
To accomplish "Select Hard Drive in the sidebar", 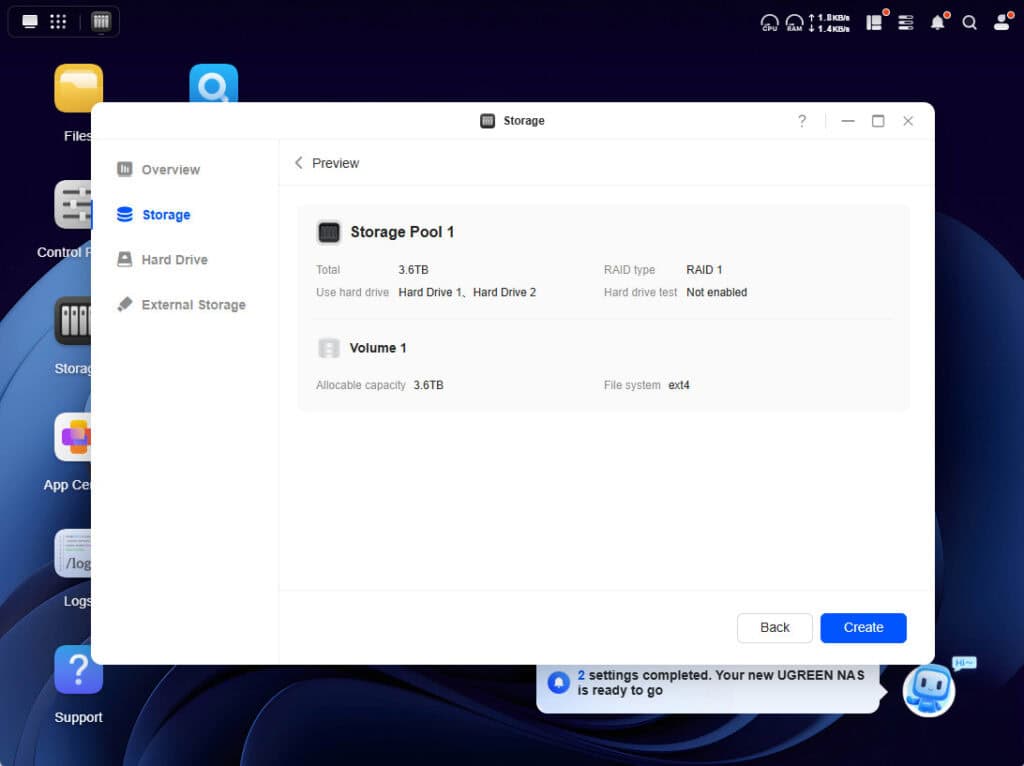I will point(174,260).
